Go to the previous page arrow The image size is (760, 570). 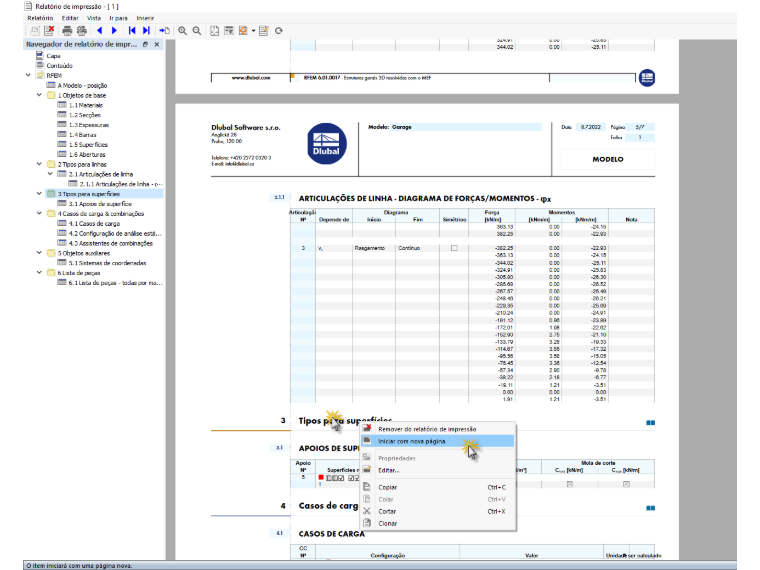point(99,31)
